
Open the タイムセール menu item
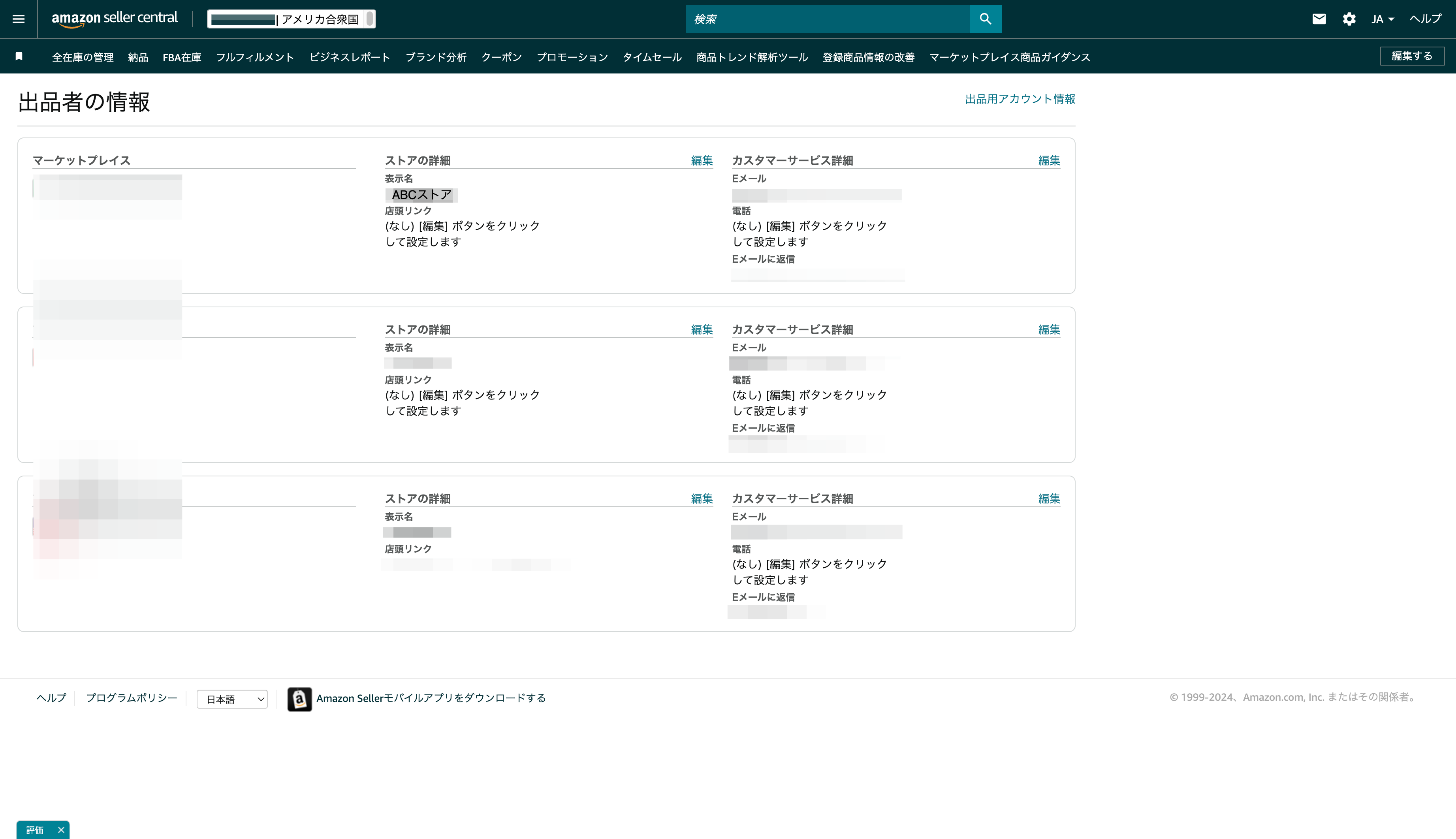(x=652, y=57)
